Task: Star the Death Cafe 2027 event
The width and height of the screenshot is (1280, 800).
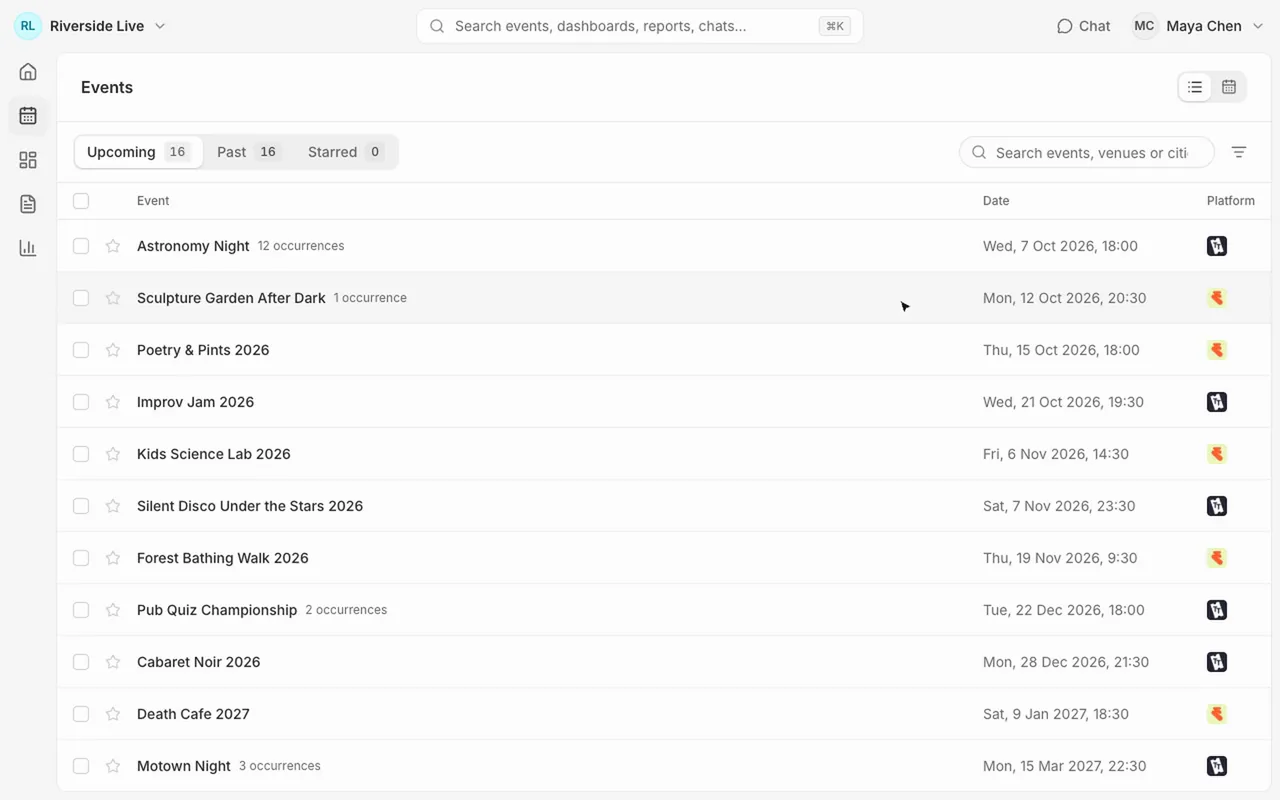Action: [113, 714]
